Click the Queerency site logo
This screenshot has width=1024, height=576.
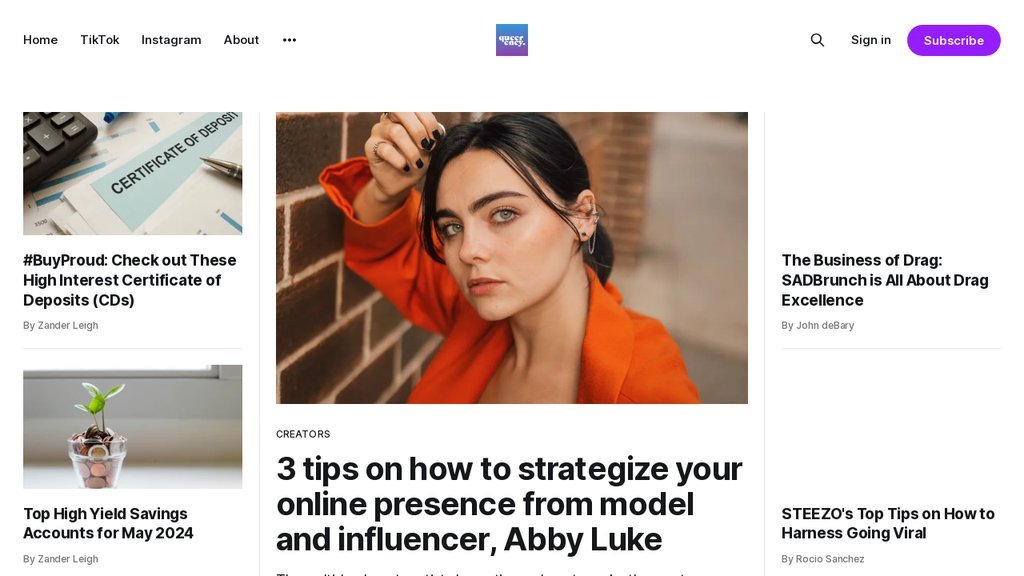point(511,40)
